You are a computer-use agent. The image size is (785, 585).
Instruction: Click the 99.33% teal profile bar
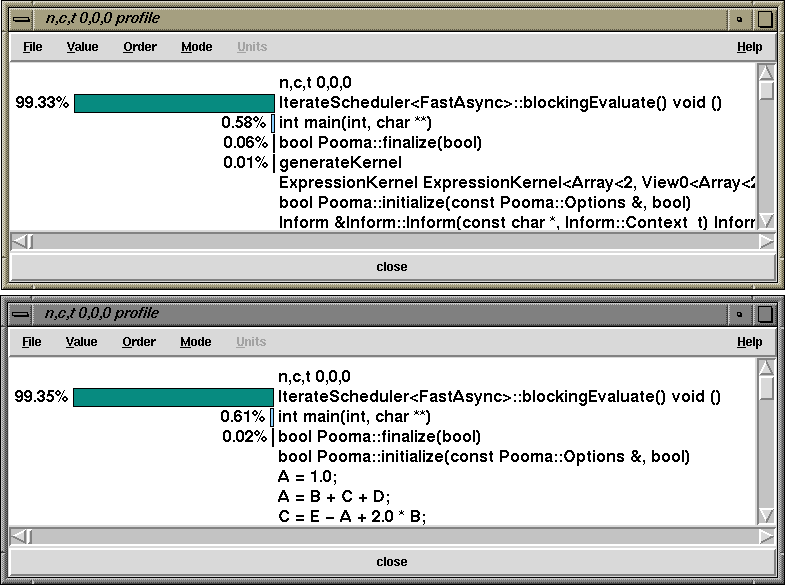tap(174, 104)
